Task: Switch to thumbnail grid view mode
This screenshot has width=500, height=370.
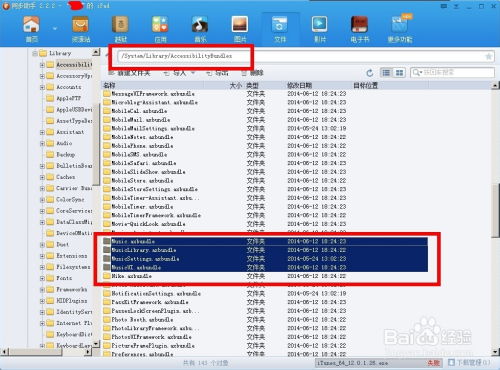Action: pos(399,72)
